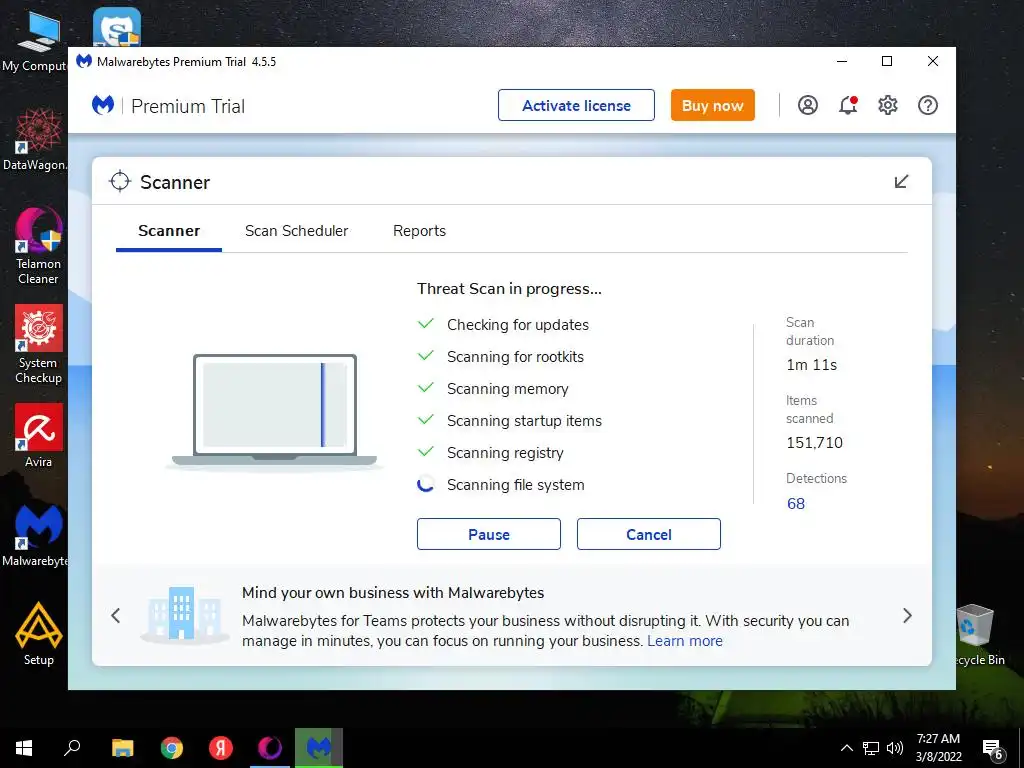Show previous promo with the left chevron
The width and height of the screenshot is (1024, 768).
tap(116, 615)
